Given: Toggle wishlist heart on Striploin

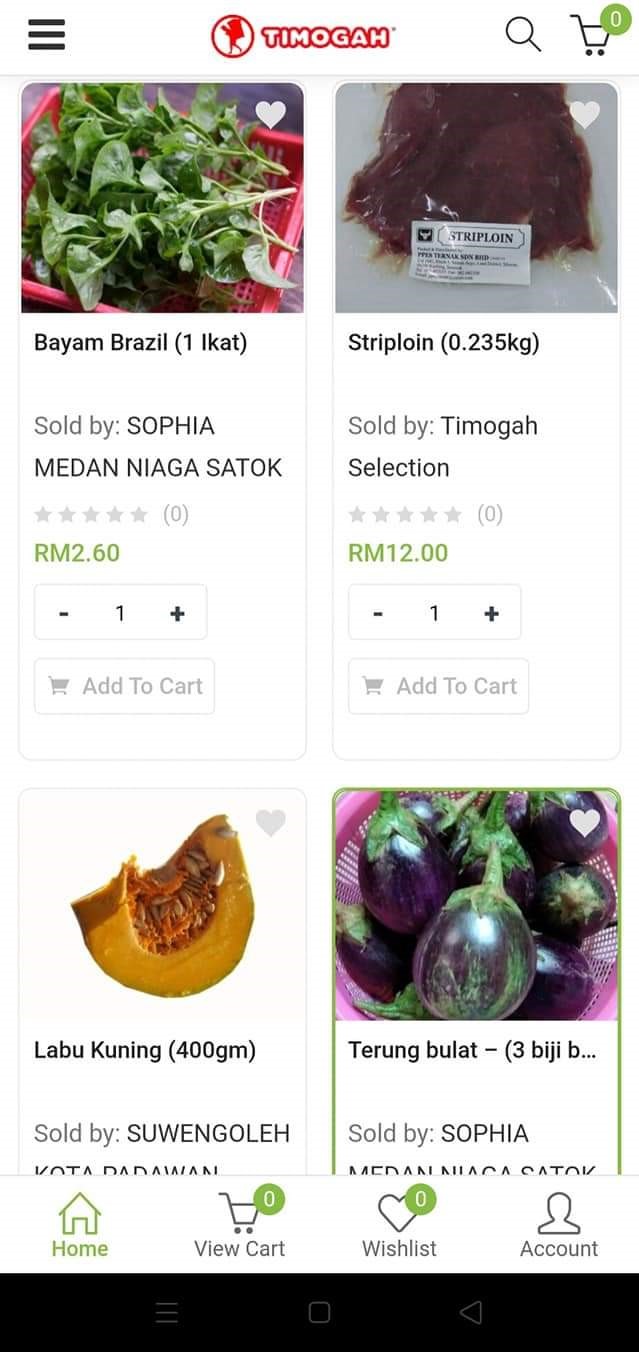Looking at the screenshot, I should (x=584, y=115).
